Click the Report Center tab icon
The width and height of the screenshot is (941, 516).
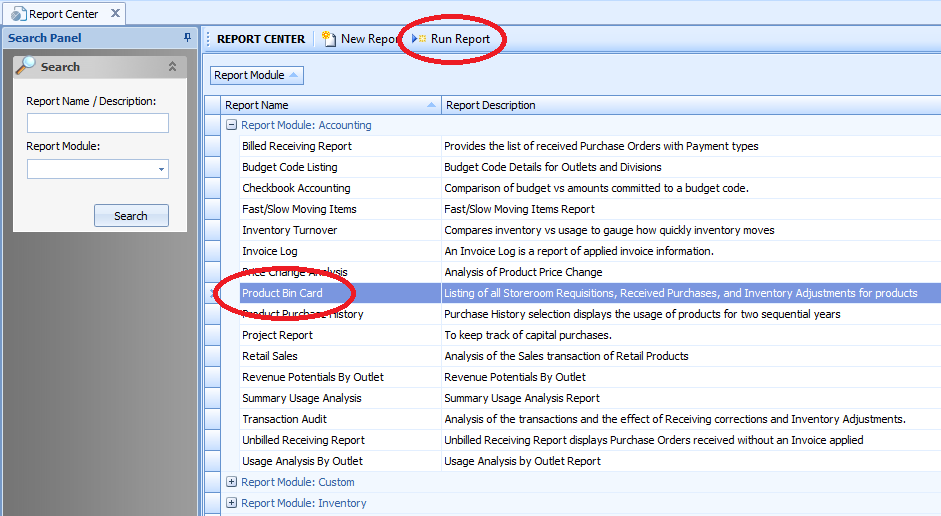pyautogui.click(x=18, y=14)
